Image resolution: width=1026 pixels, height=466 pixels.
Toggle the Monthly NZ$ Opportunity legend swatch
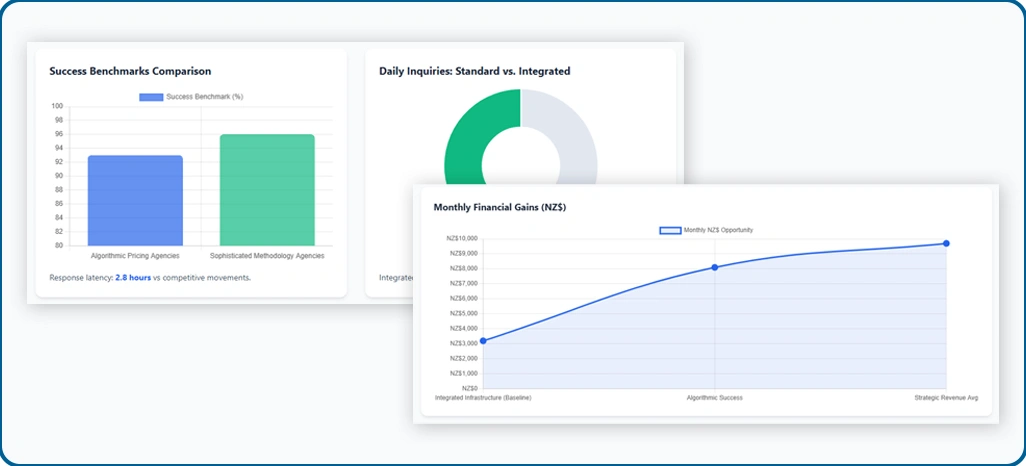(x=669, y=230)
